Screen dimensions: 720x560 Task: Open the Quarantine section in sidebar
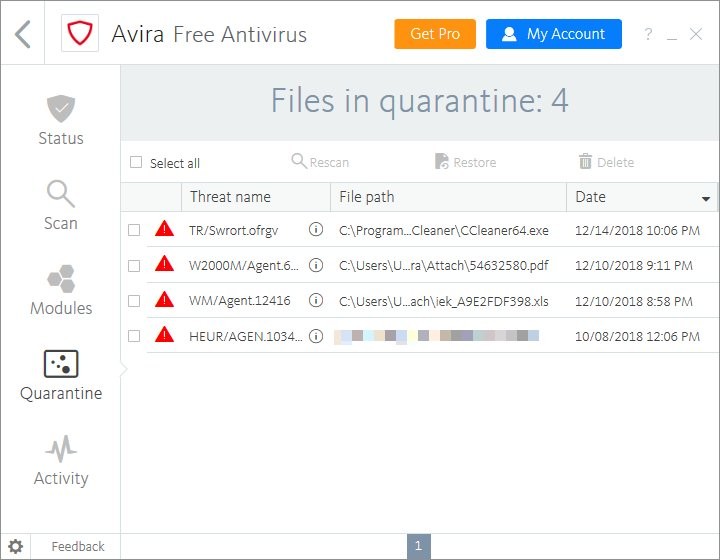pyautogui.click(x=61, y=375)
